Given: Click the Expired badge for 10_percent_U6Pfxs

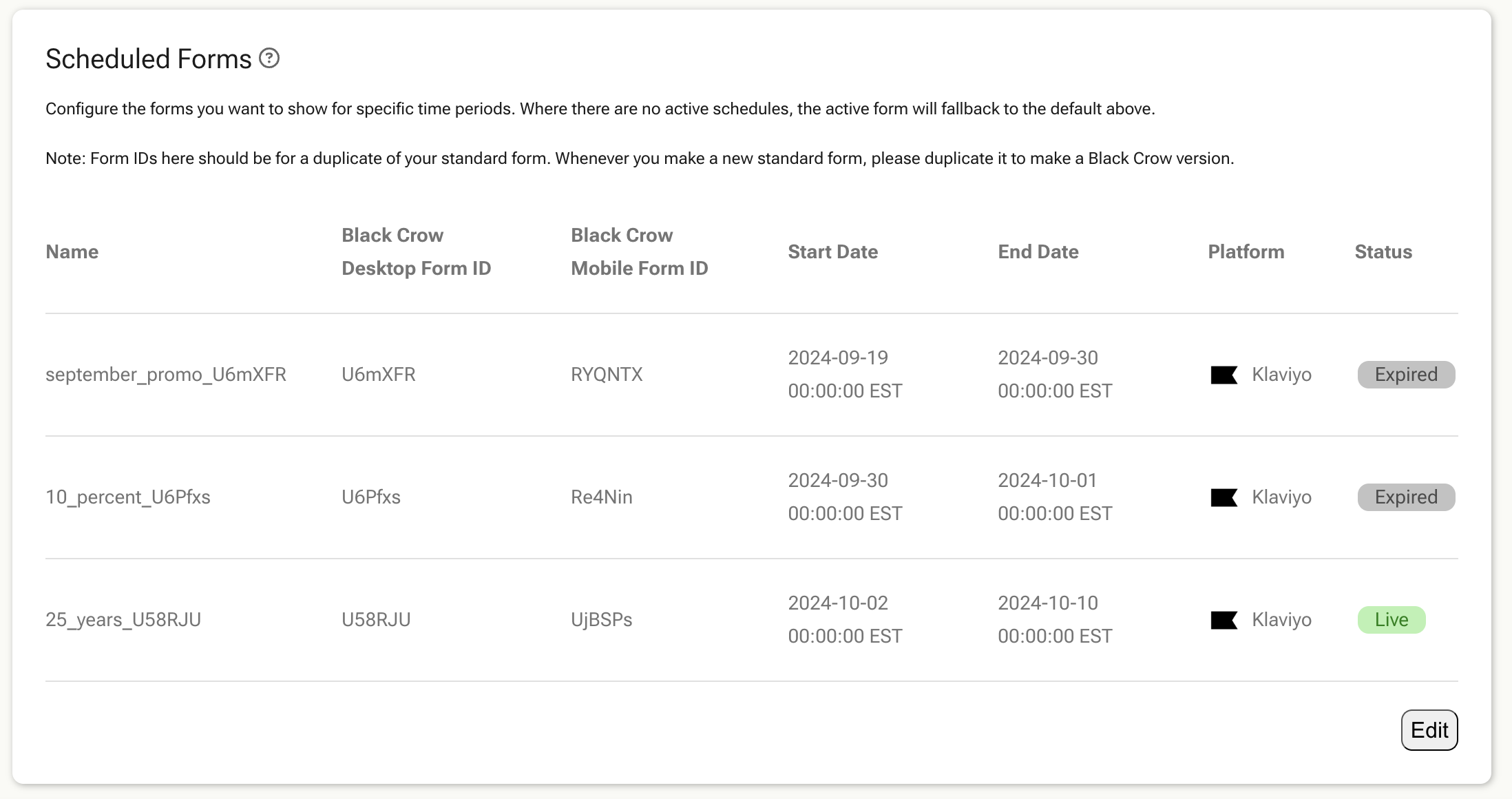Looking at the screenshot, I should click(1406, 497).
